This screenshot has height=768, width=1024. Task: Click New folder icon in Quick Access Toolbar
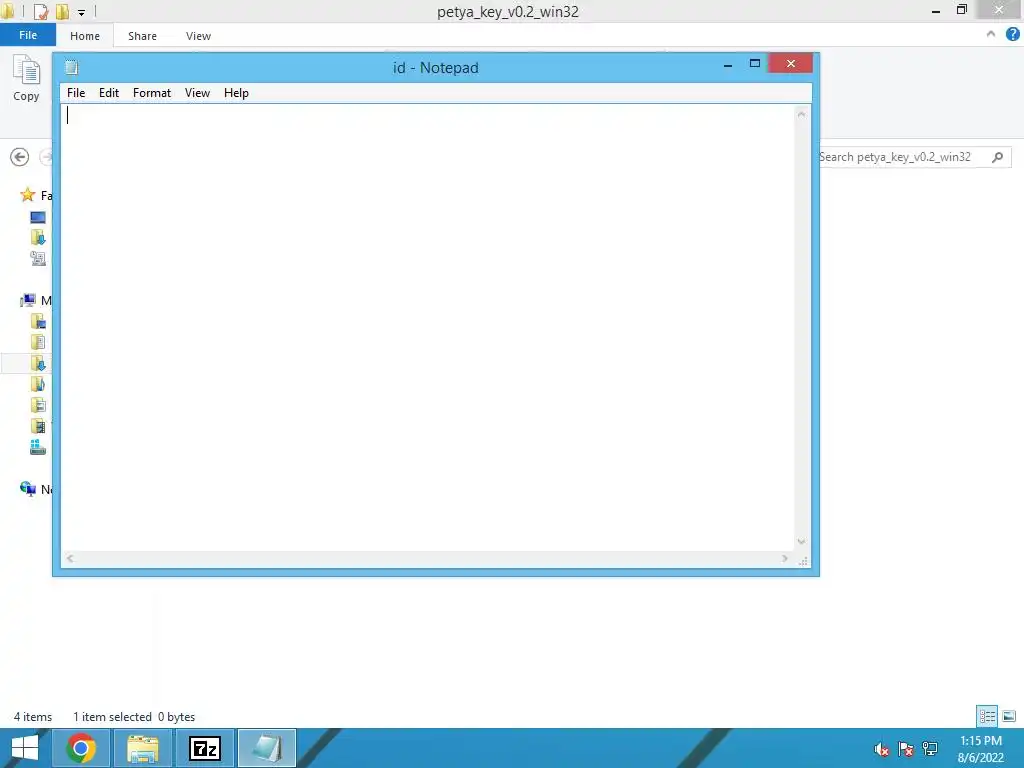point(63,12)
